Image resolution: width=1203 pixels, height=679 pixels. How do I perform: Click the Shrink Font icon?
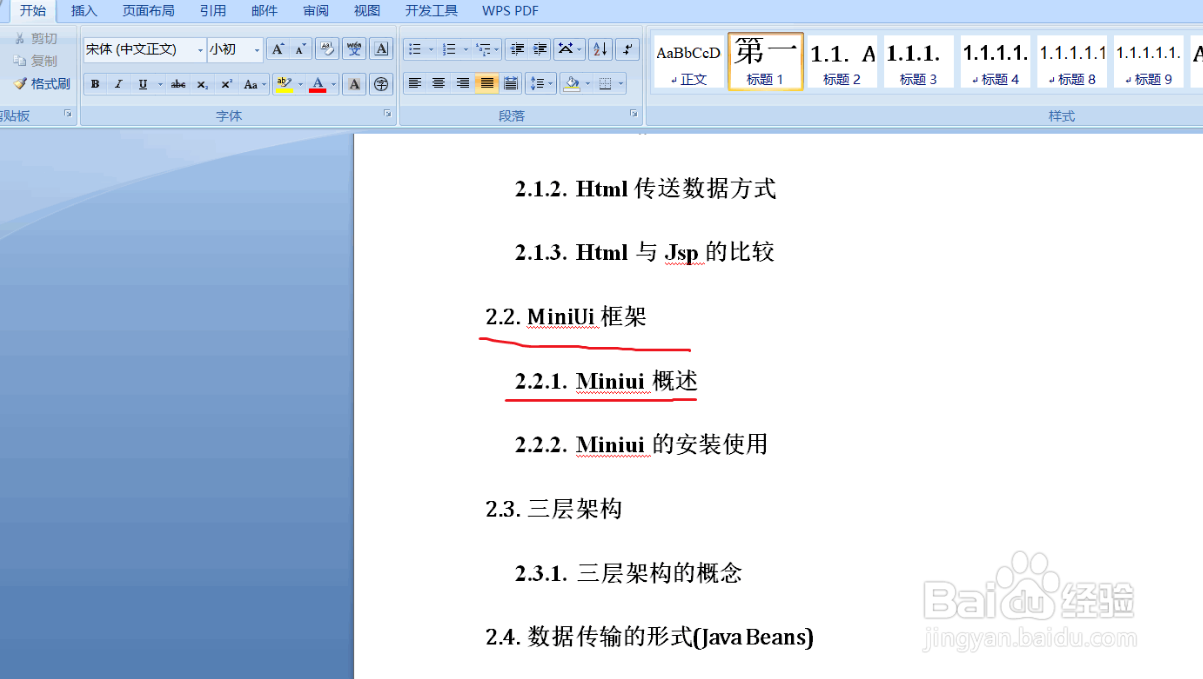pyautogui.click(x=300, y=49)
